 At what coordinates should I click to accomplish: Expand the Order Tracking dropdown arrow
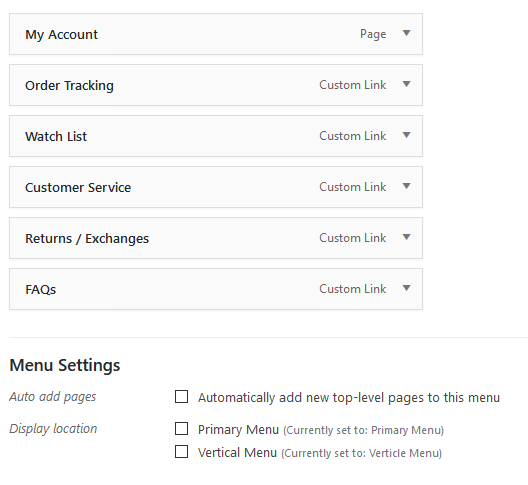coord(406,84)
